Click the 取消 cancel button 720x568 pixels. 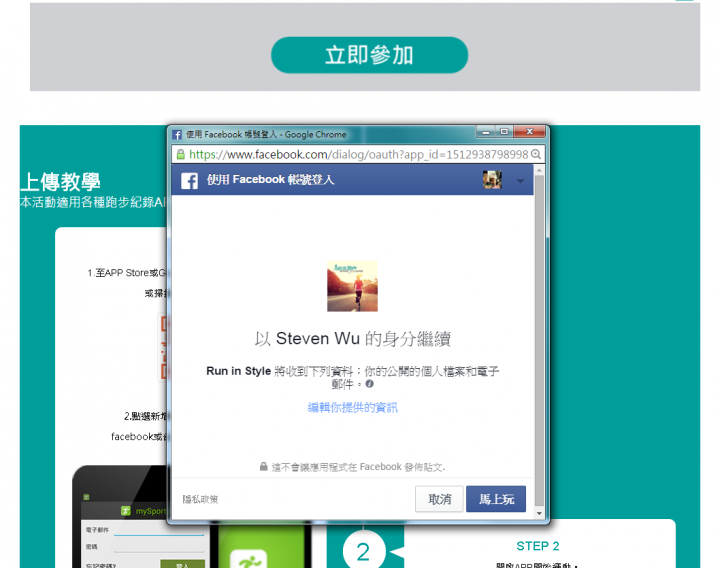[439, 499]
